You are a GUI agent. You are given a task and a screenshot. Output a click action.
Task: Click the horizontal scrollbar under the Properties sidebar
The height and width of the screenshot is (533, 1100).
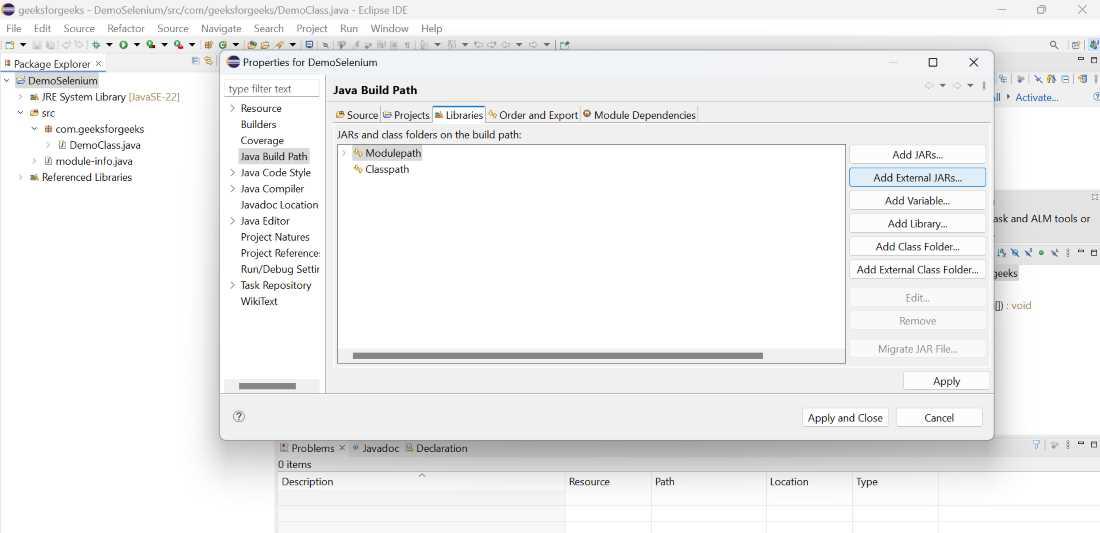(x=267, y=386)
